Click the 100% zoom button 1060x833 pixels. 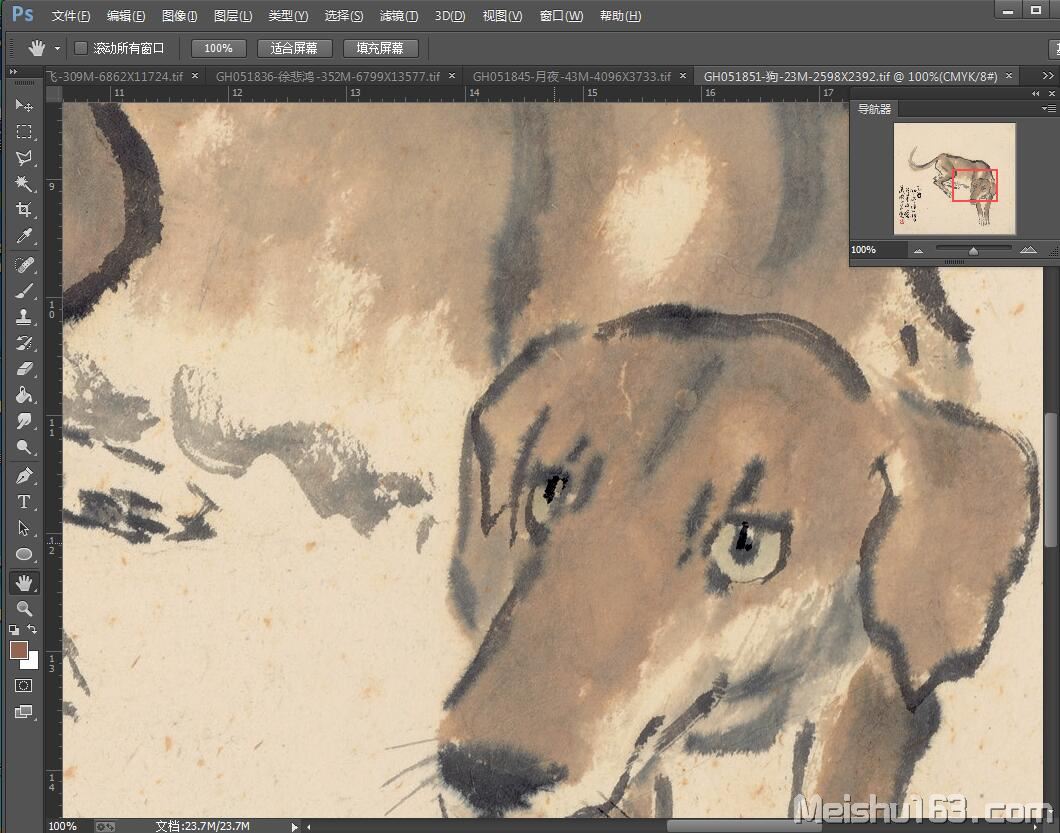coord(218,48)
